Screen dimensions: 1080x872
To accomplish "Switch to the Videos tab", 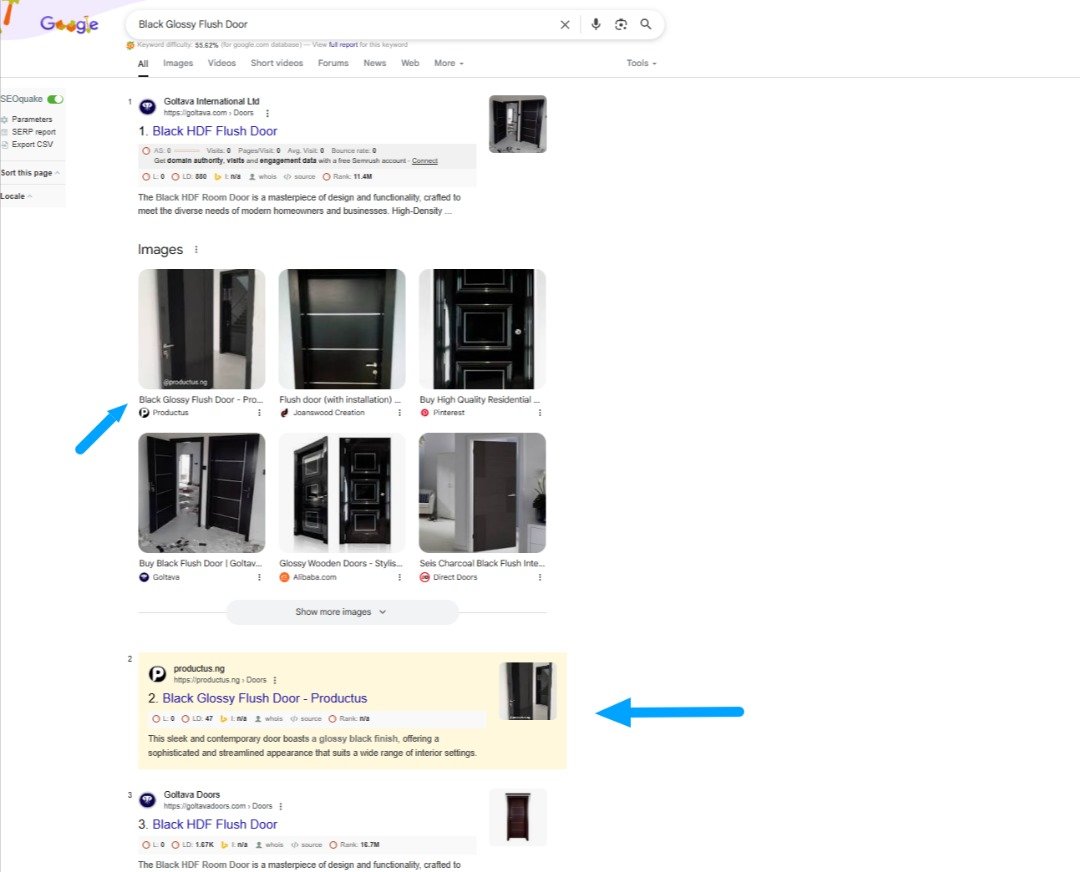I will coord(222,63).
